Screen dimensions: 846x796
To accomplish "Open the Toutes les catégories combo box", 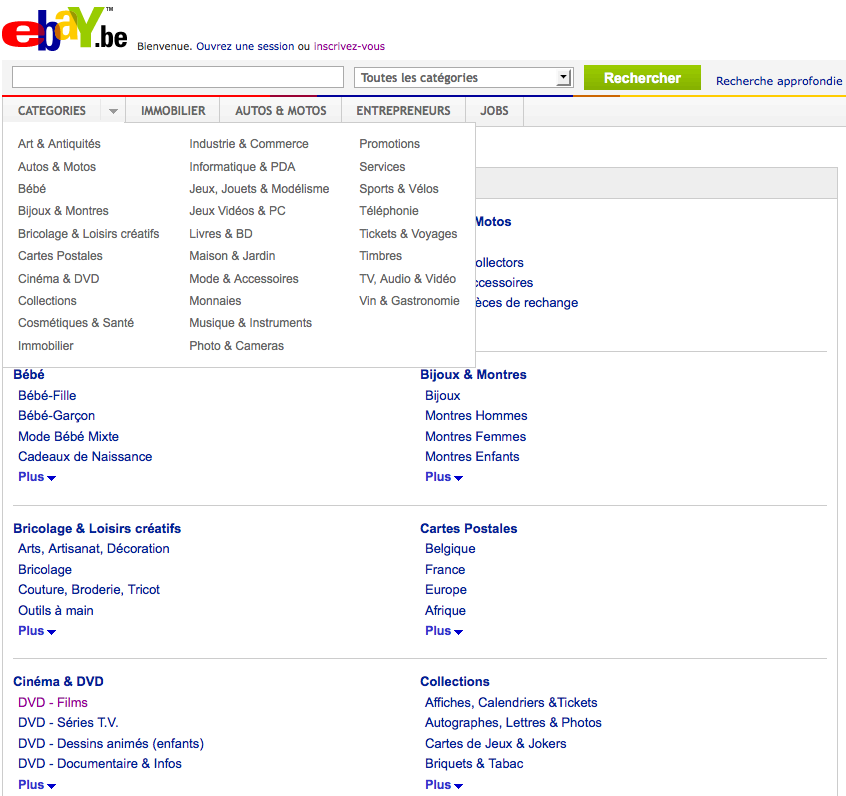I will point(463,78).
